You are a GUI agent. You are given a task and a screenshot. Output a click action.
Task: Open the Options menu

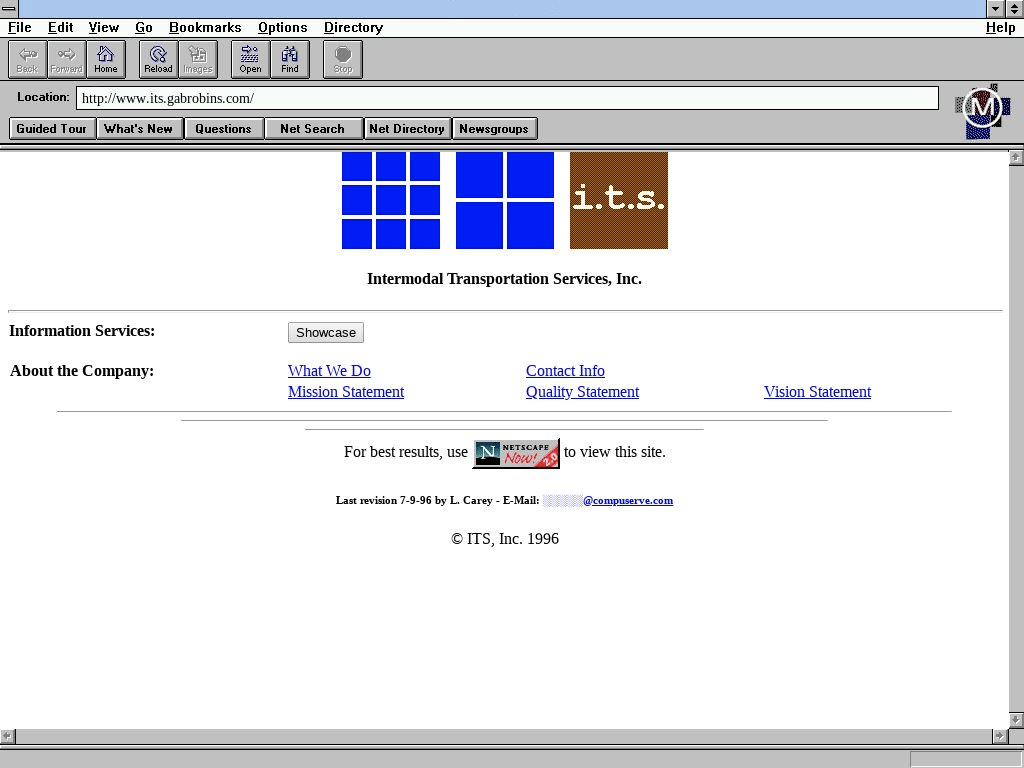[282, 28]
